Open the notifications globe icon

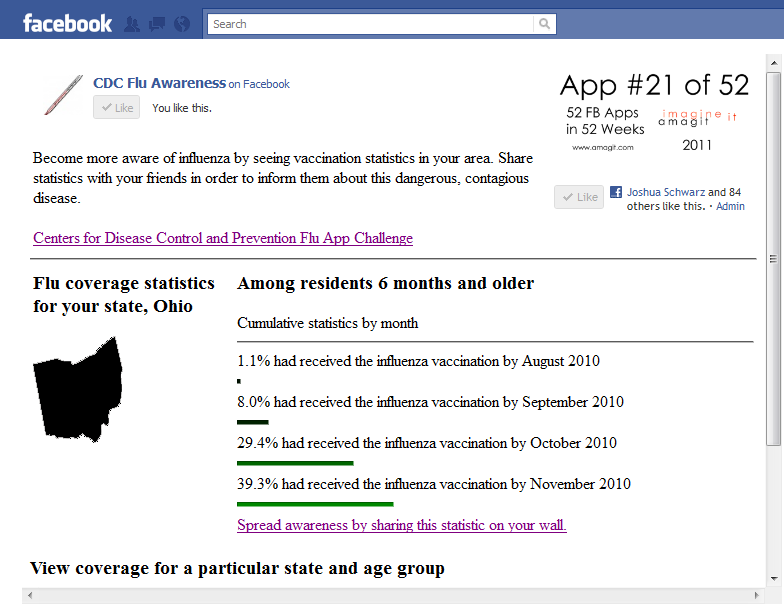coord(182,24)
